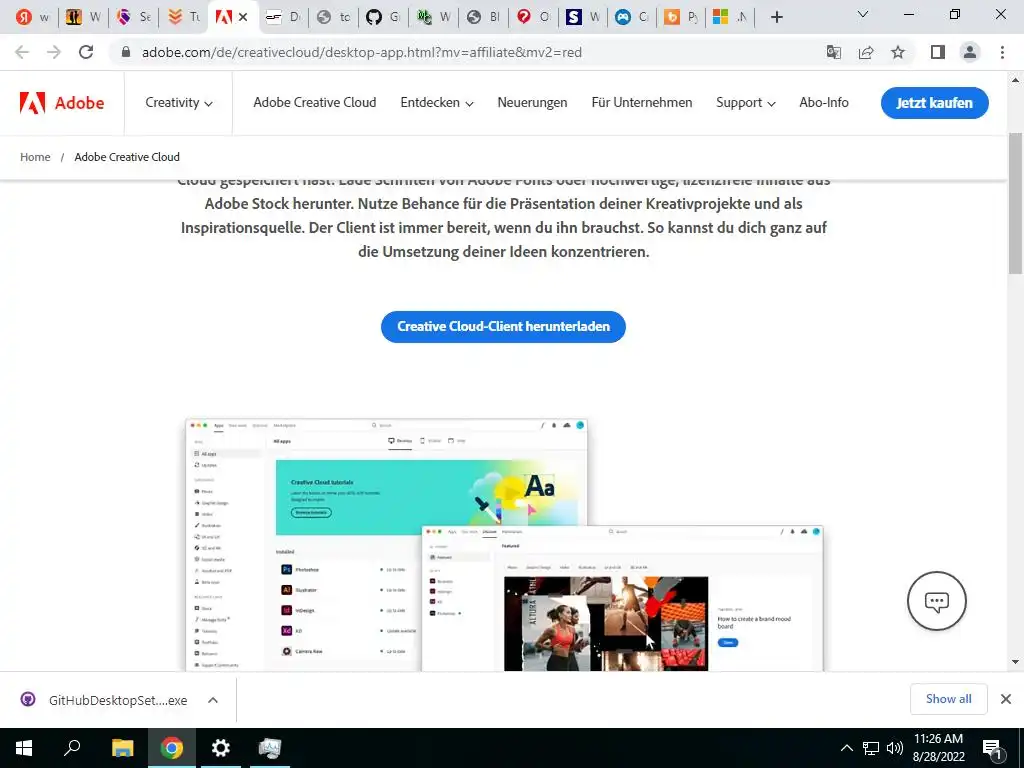Click the scrollbar down arrow
1024x768 pixels.
(1016, 662)
